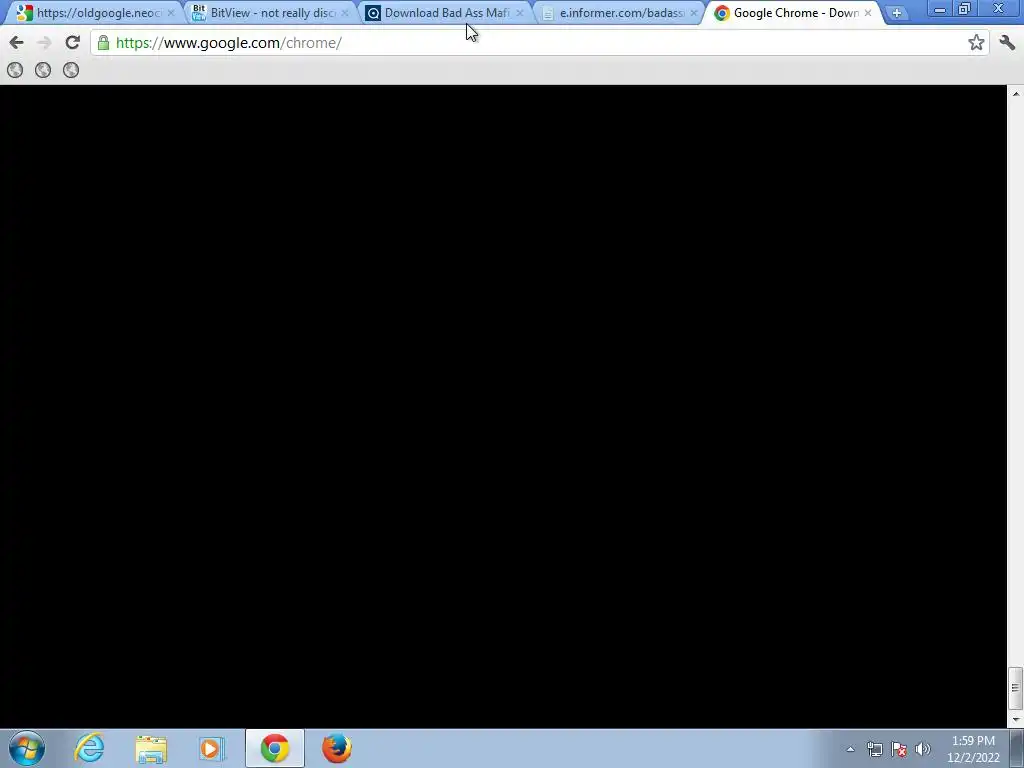Open the Windows Start menu orb
The height and width of the screenshot is (768, 1024).
(x=27, y=748)
